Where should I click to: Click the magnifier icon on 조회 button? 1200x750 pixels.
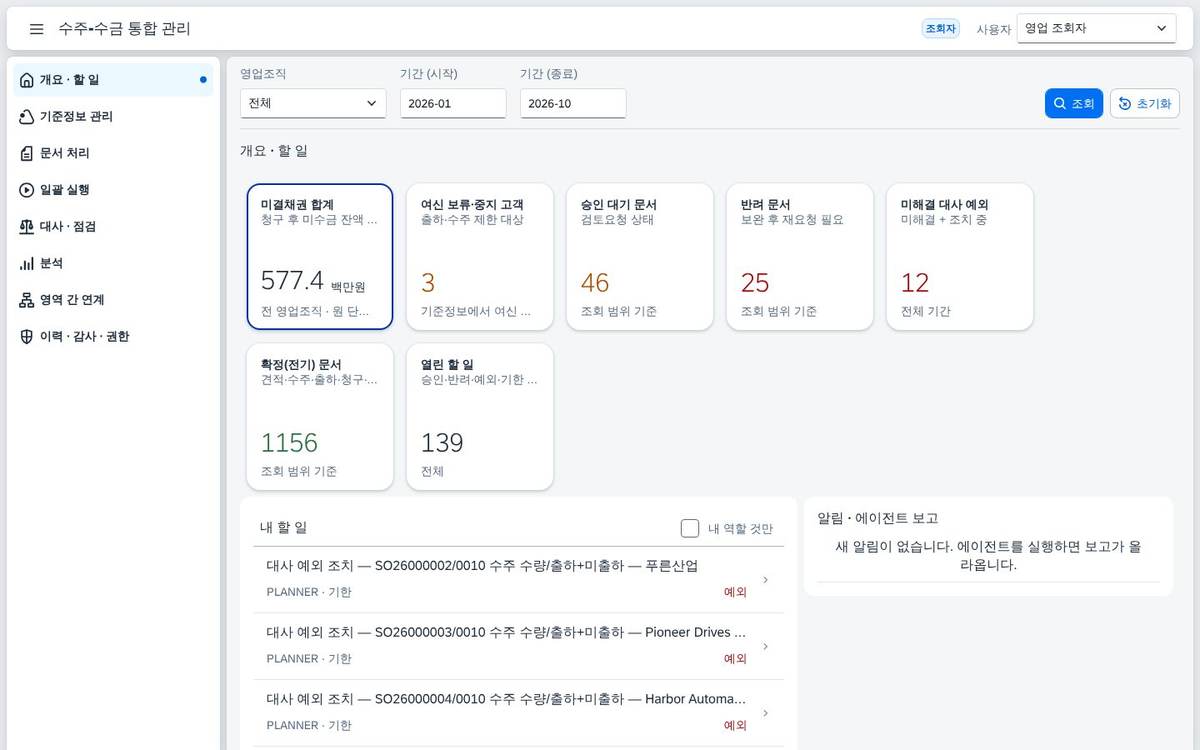tap(1060, 104)
